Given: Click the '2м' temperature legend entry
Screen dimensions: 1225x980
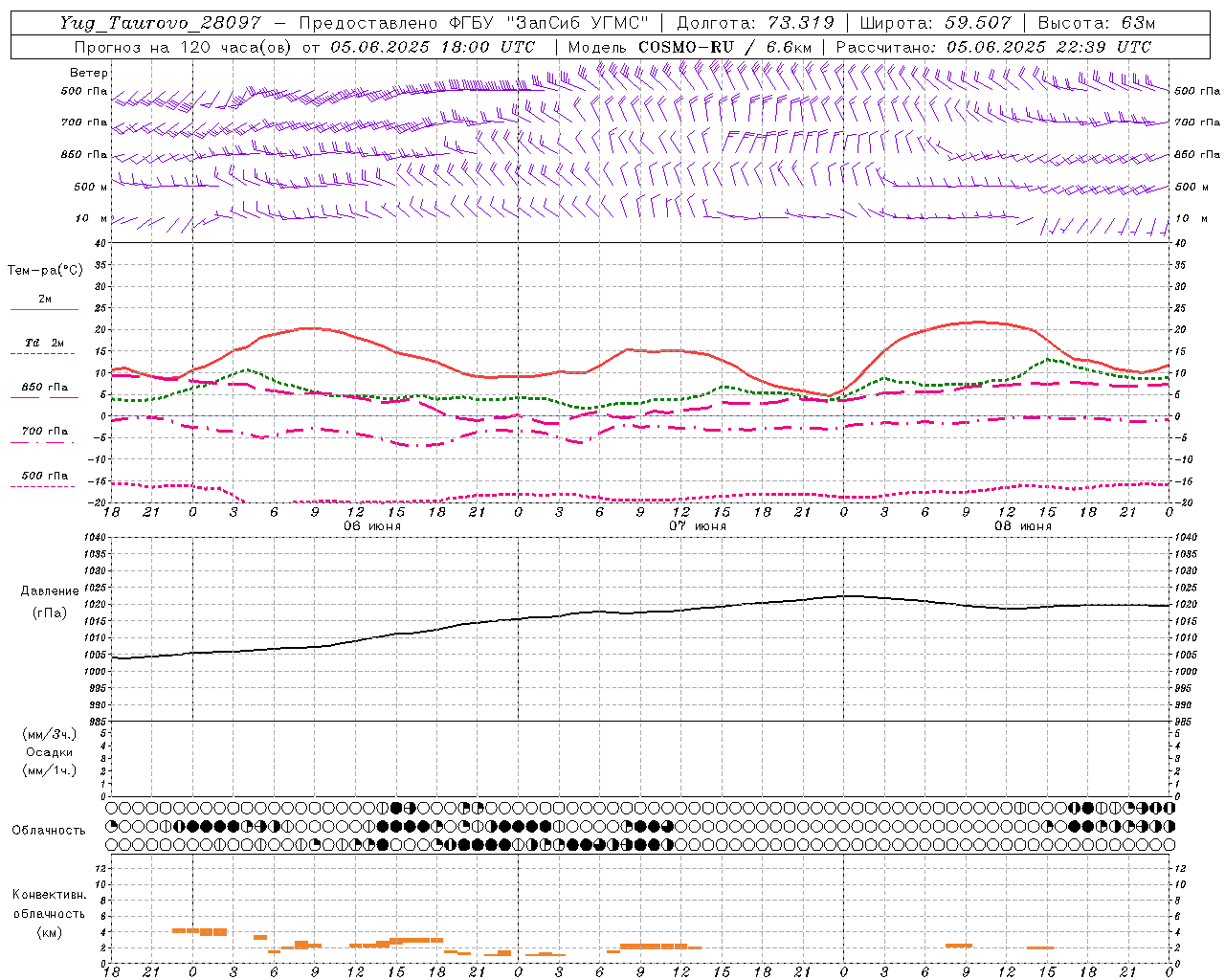Looking at the screenshot, I should pos(45,300).
